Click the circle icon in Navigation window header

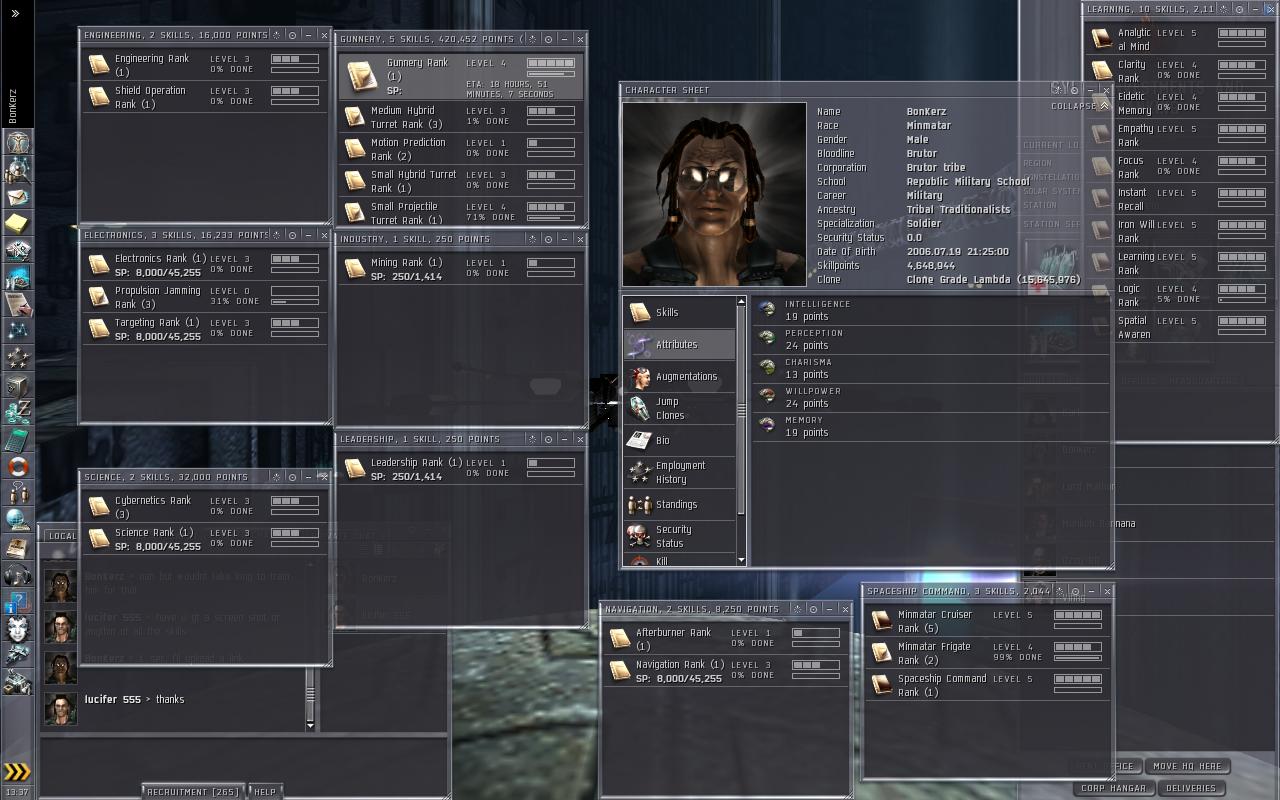click(x=814, y=609)
